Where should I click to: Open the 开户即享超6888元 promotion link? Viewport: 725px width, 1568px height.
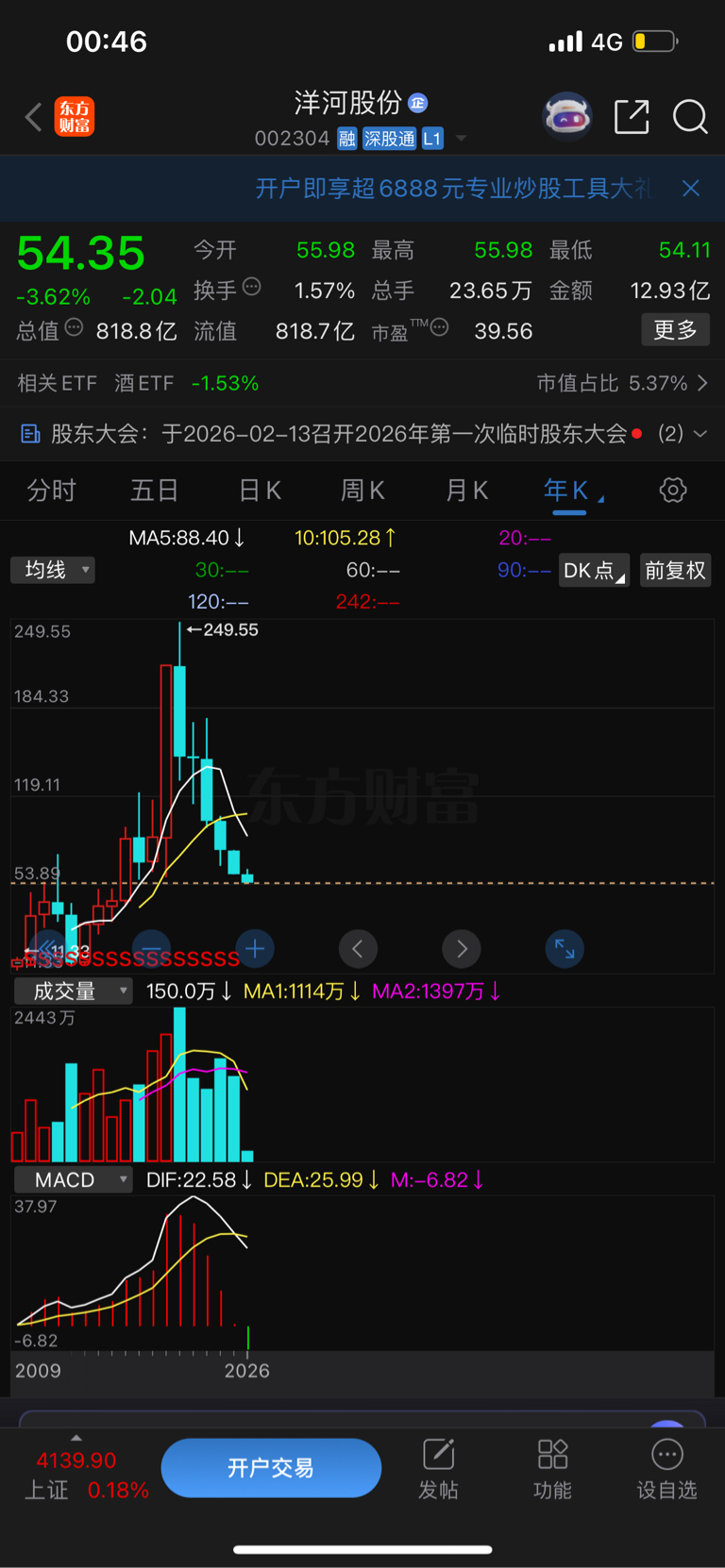tap(453, 189)
